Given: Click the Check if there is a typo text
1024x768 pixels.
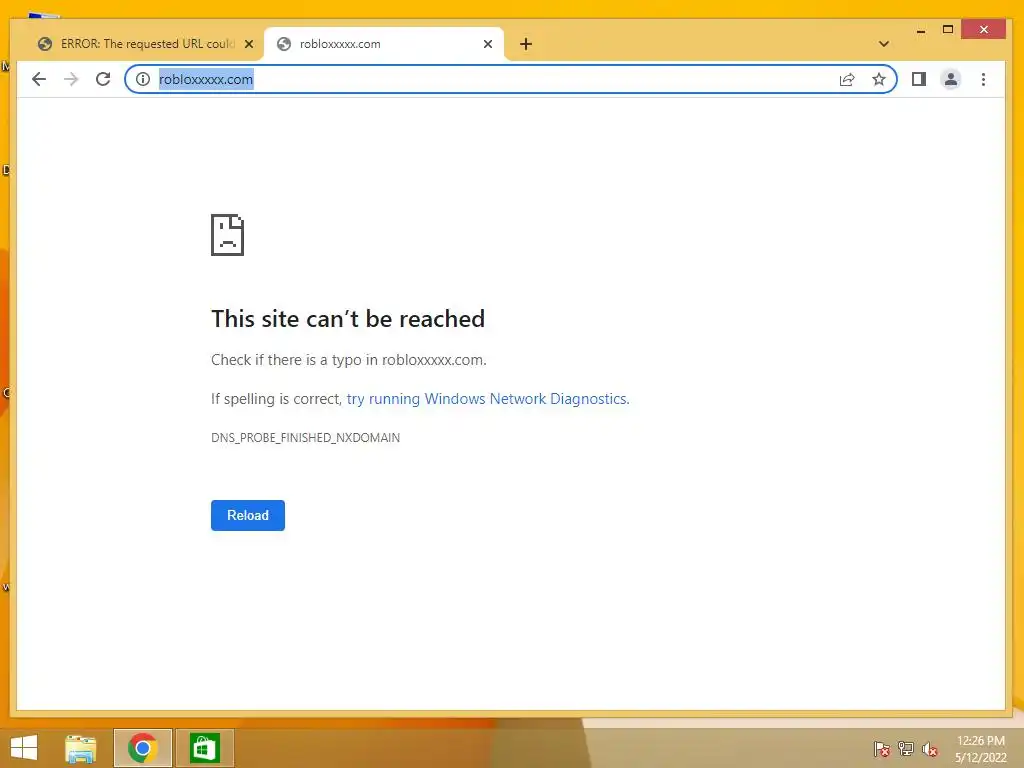Looking at the screenshot, I should (349, 360).
